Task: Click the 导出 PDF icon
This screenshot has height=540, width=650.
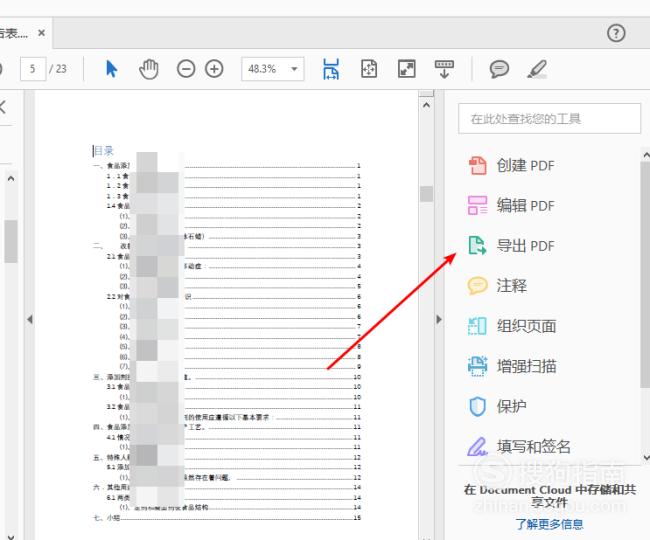Action: point(478,245)
